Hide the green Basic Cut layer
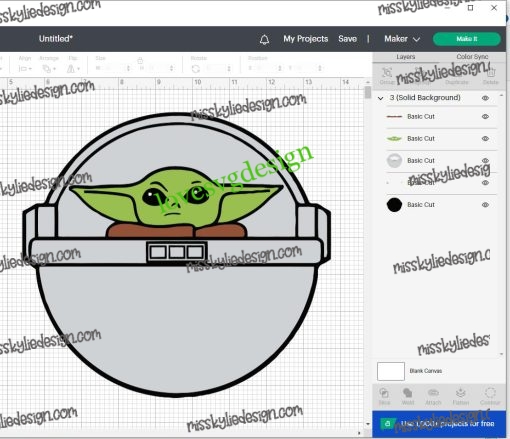This screenshot has width=510, height=439. [485, 139]
